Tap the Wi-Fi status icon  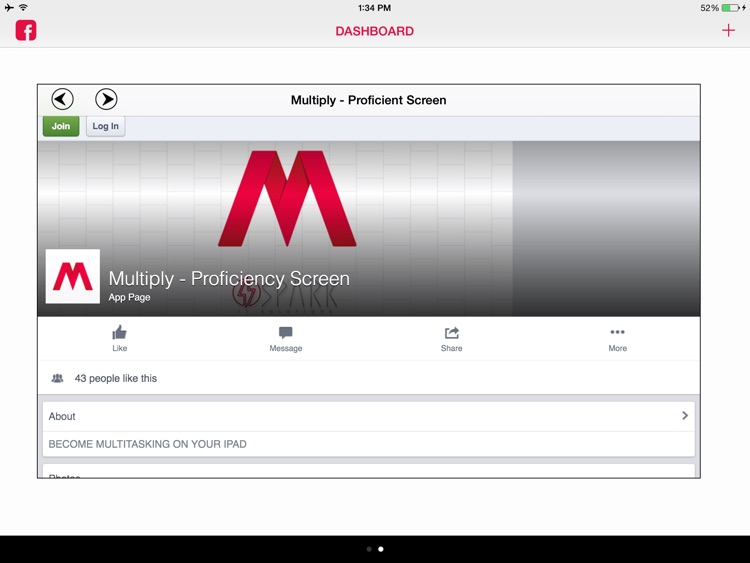23,7
